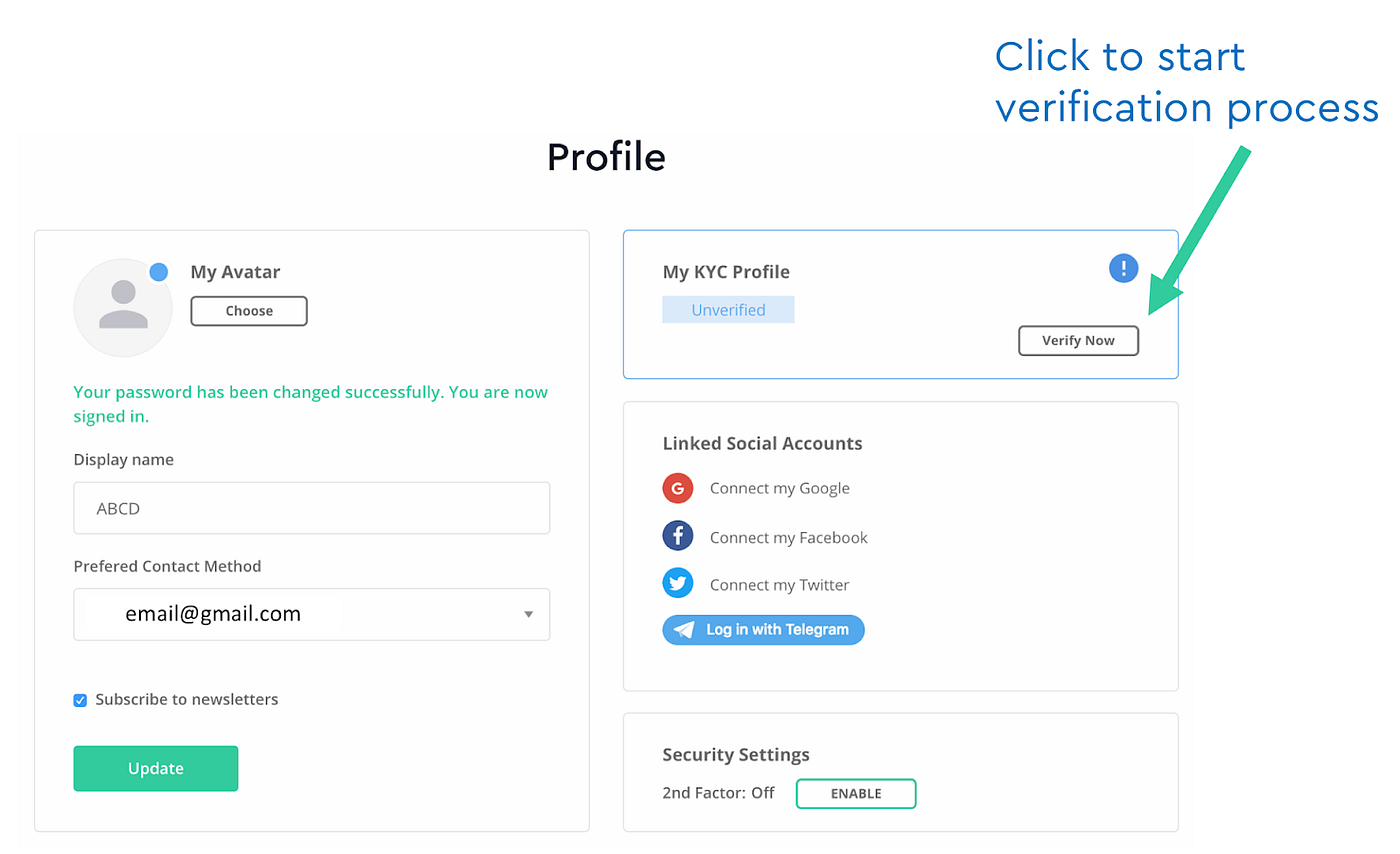Click the avatar placeholder image
The width and height of the screenshot is (1400, 854).
tap(123, 307)
